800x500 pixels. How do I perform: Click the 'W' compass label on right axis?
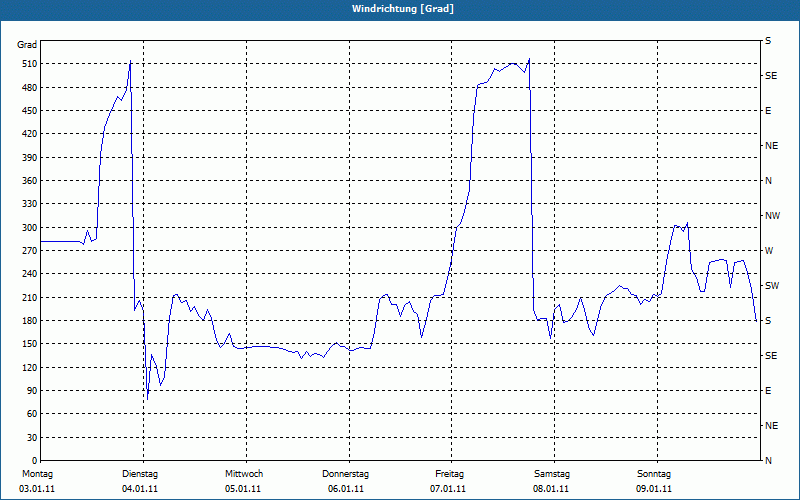(x=769, y=251)
